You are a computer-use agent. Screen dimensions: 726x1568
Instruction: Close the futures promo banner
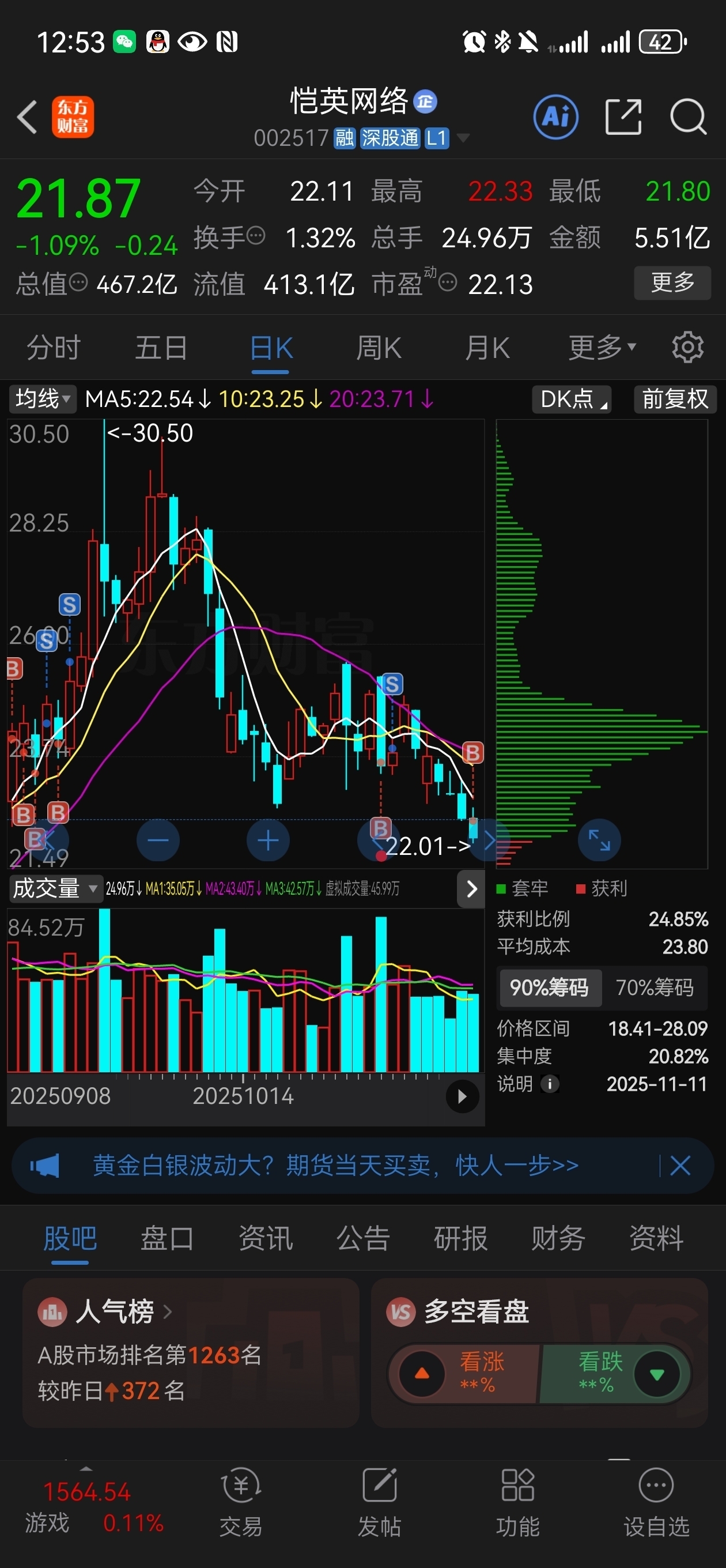[x=680, y=1166]
